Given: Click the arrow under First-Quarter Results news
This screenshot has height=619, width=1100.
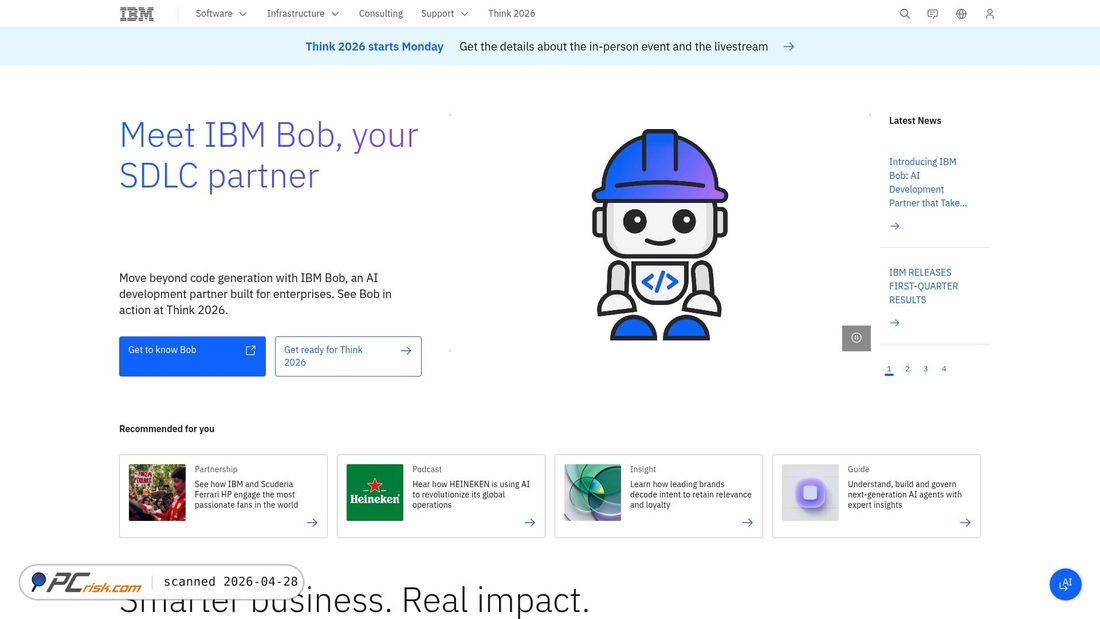Looking at the screenshot, I should point(894,323).
